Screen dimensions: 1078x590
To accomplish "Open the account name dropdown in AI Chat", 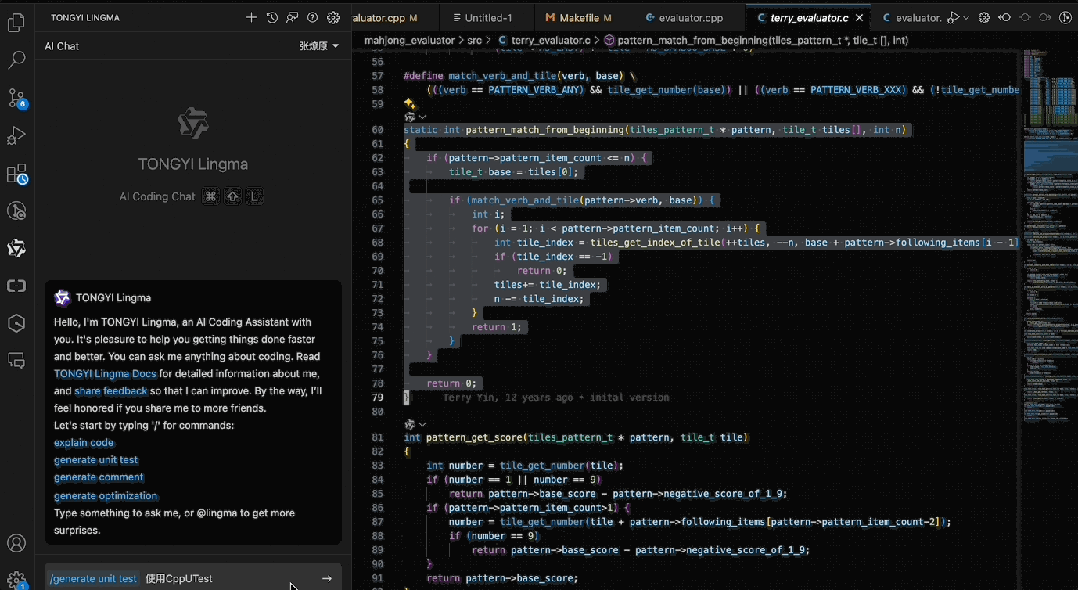I will click(319, 46).
